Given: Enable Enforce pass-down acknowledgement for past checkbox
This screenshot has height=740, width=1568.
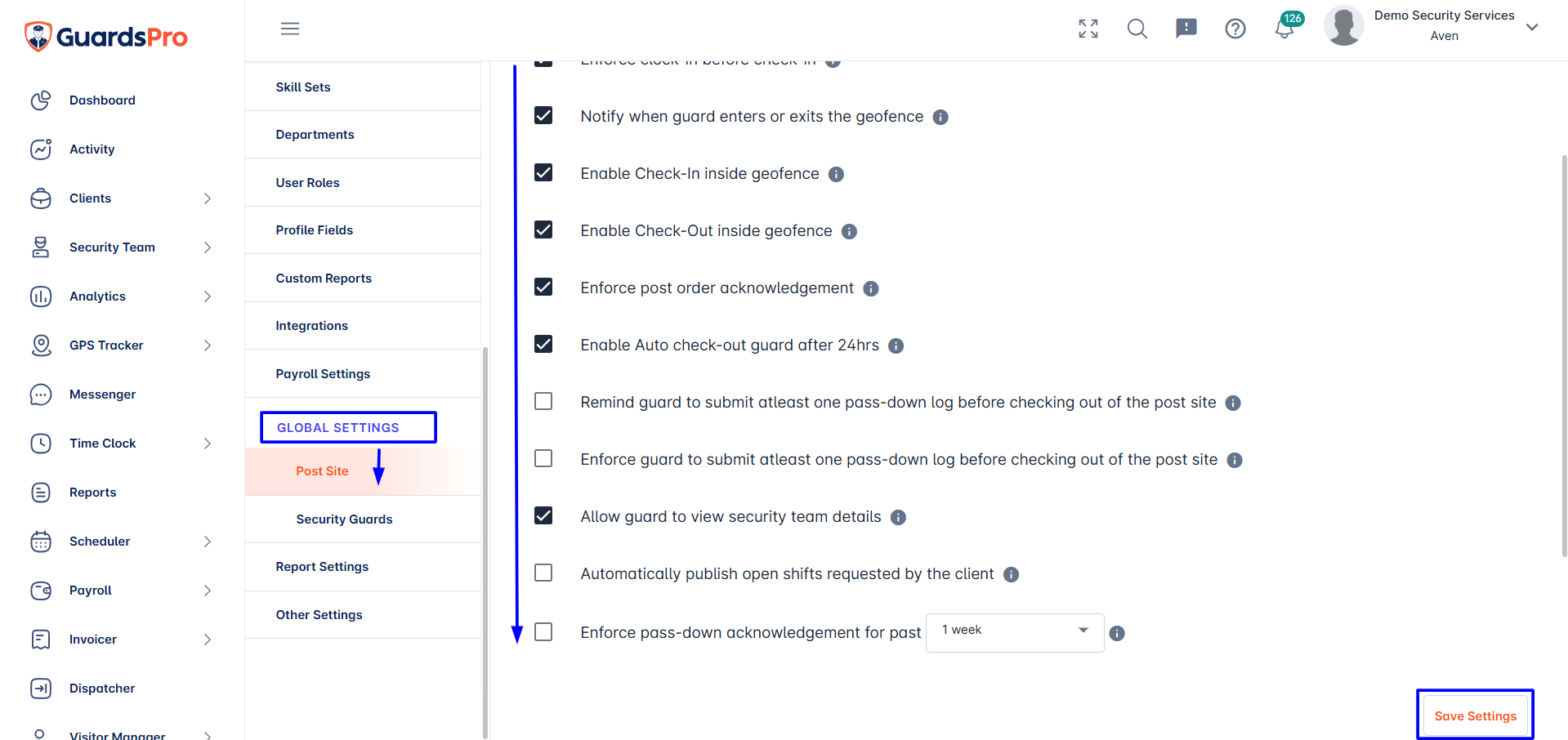Looking at the screenshot, I should coord(543,631).
